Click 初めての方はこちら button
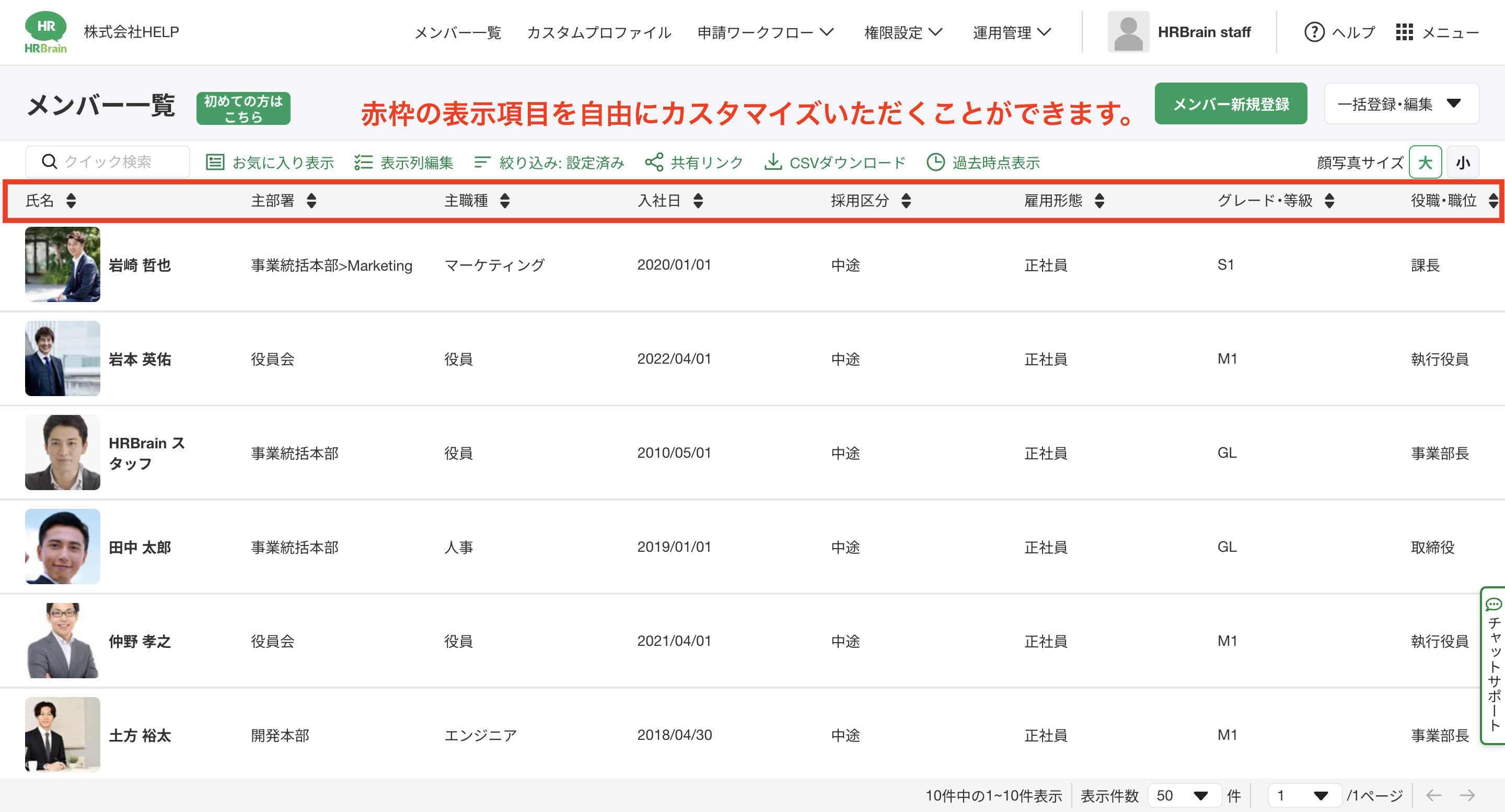 point(243,109)
